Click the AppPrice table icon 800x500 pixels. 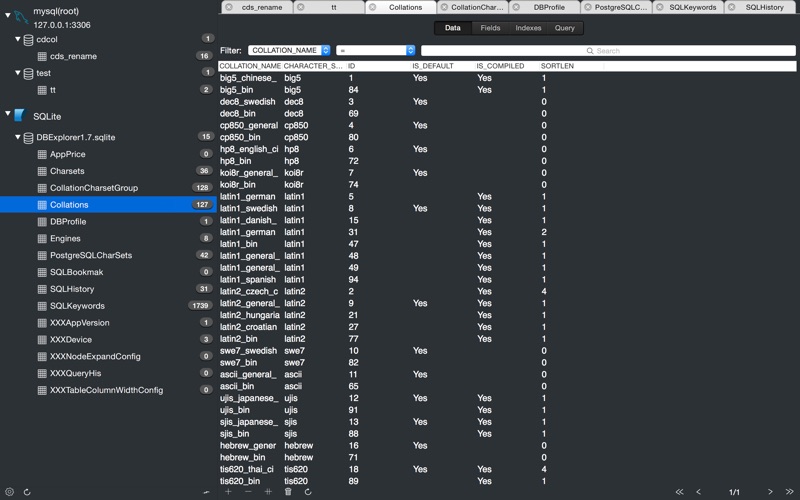(42, 154)
